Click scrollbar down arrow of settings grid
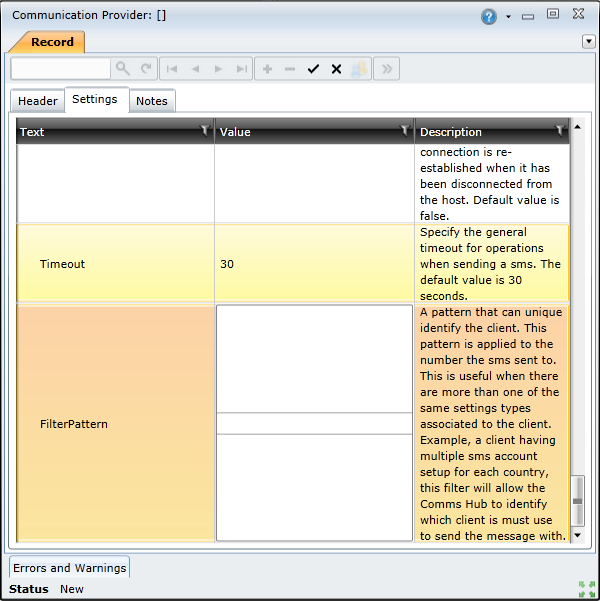 (x=577, y=535)
